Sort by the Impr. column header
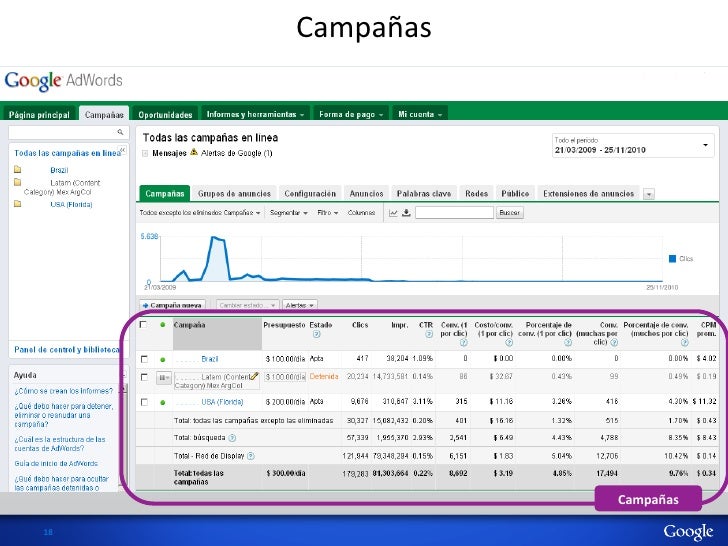This screenshot has height=546, width=728. pyautogui.click(x=400, y=325)
